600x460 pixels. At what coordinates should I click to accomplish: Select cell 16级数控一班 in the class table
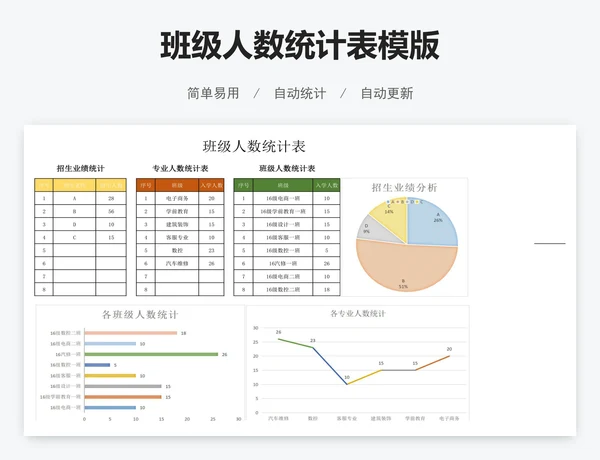283,250
